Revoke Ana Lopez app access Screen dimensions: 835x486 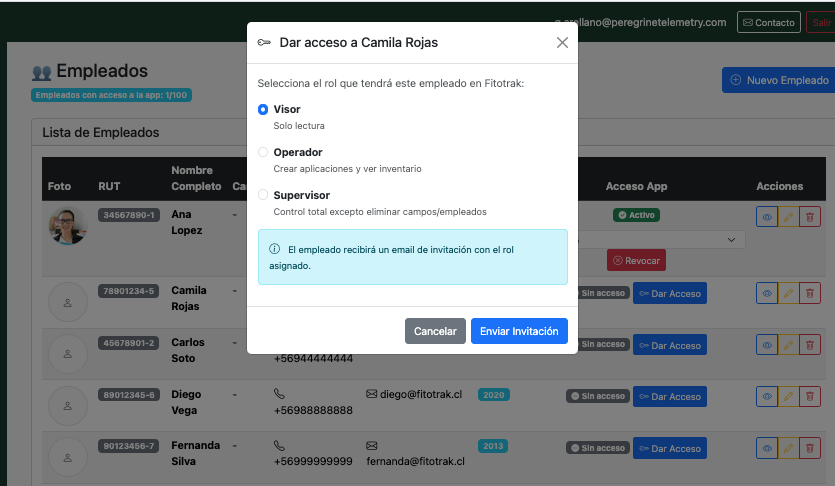tap(636, 260)
